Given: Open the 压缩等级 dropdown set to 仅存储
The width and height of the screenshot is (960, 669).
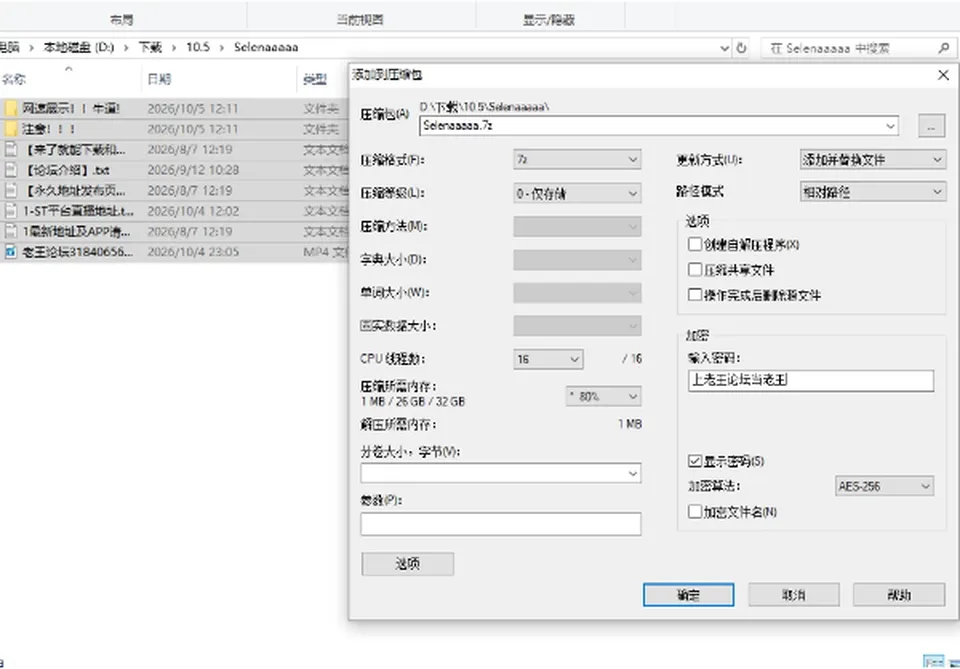Looking at the screenshot, I should point(577,193).
